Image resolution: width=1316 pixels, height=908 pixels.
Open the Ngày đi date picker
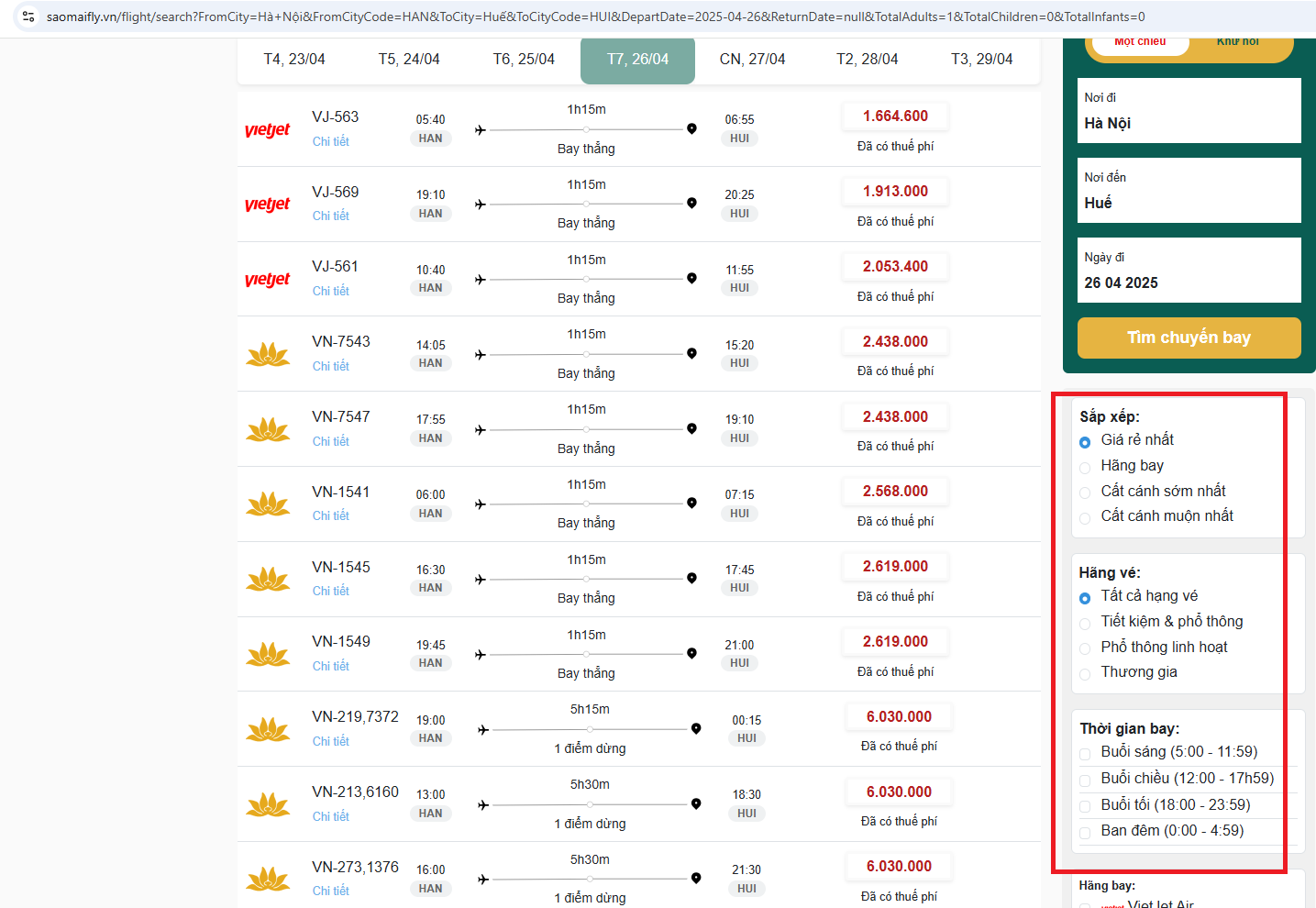pos(1189,271)
